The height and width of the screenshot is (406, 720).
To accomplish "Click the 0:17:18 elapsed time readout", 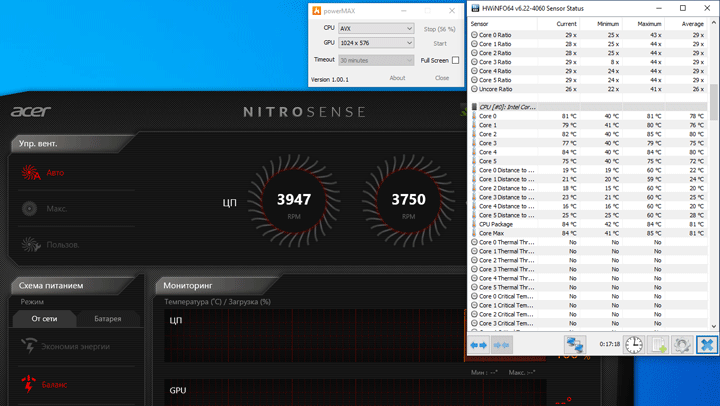I will click(609, 344).
